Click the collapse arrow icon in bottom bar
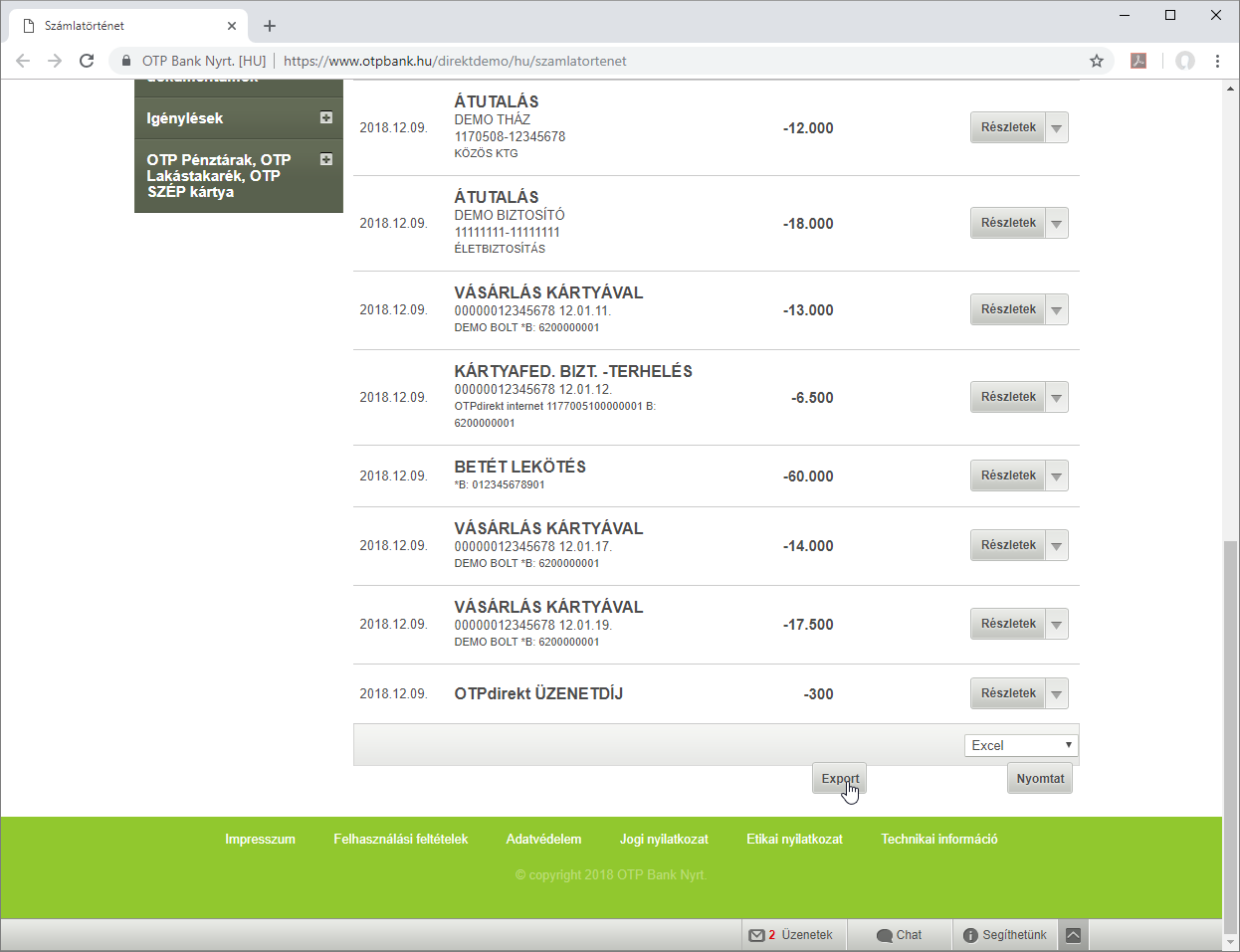1240x952 pixels. pos(1073,935)
